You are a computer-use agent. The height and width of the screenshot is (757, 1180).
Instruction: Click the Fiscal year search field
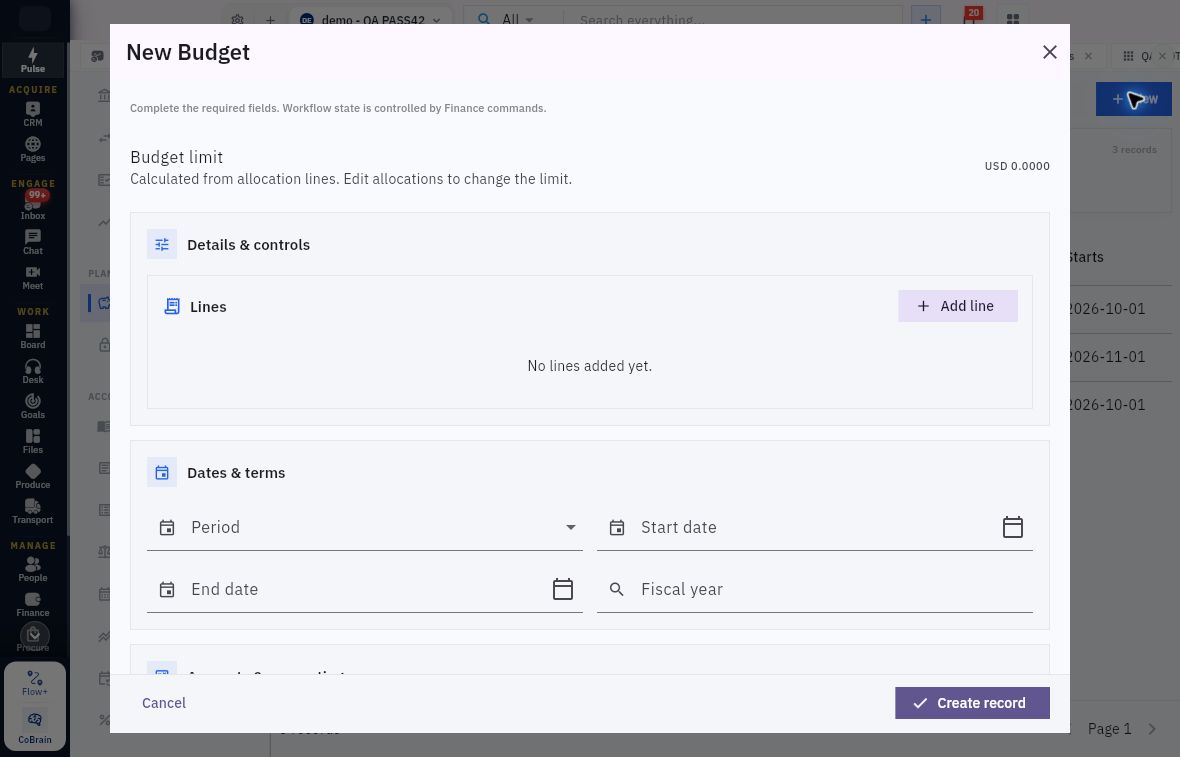pos(814,588)
